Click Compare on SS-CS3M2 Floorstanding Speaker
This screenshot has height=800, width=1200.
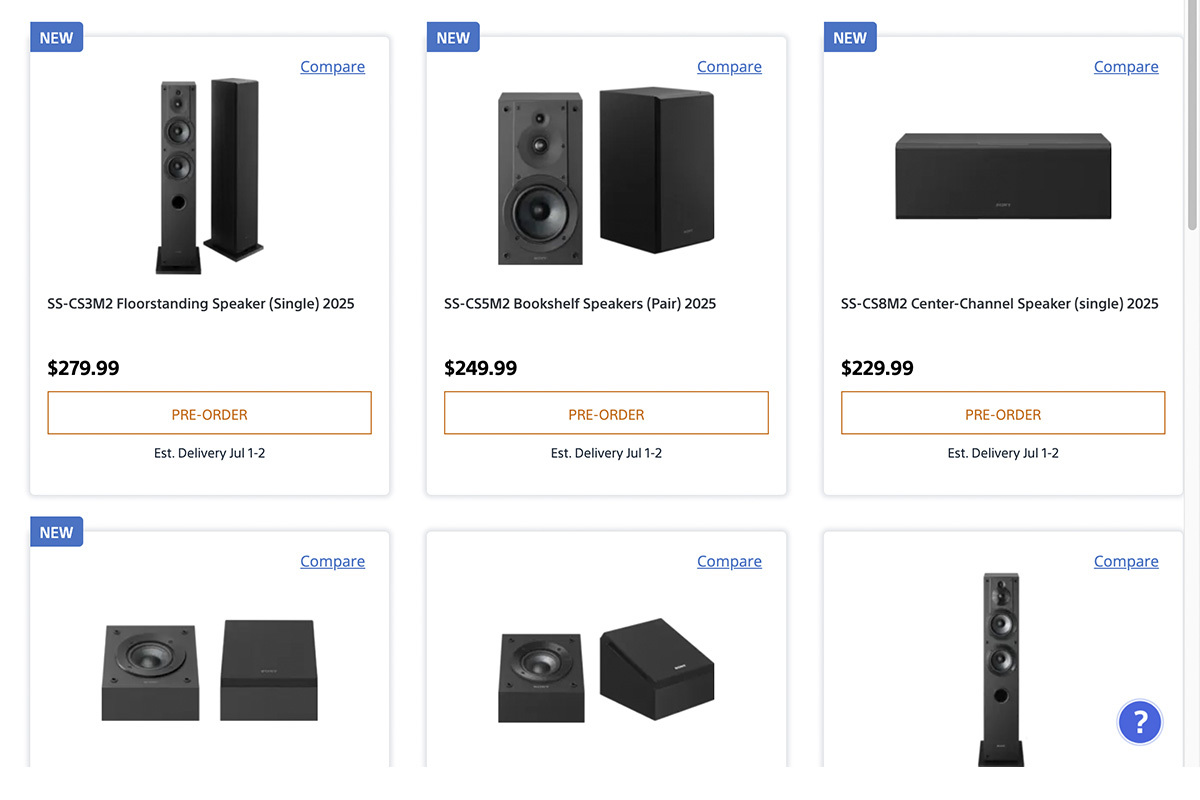pos(332,67)
